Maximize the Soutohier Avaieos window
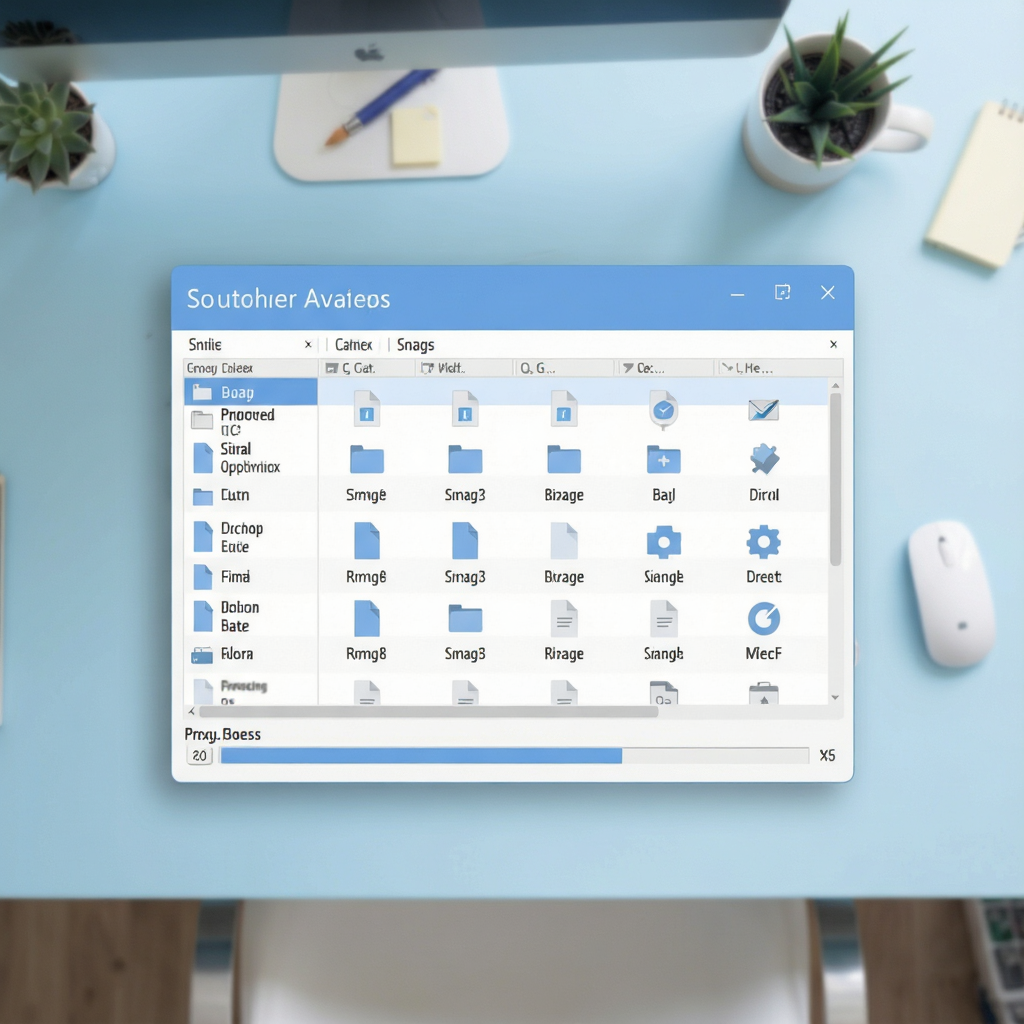The width and height of the screenshot is (1024, 1024). [782, 293]
